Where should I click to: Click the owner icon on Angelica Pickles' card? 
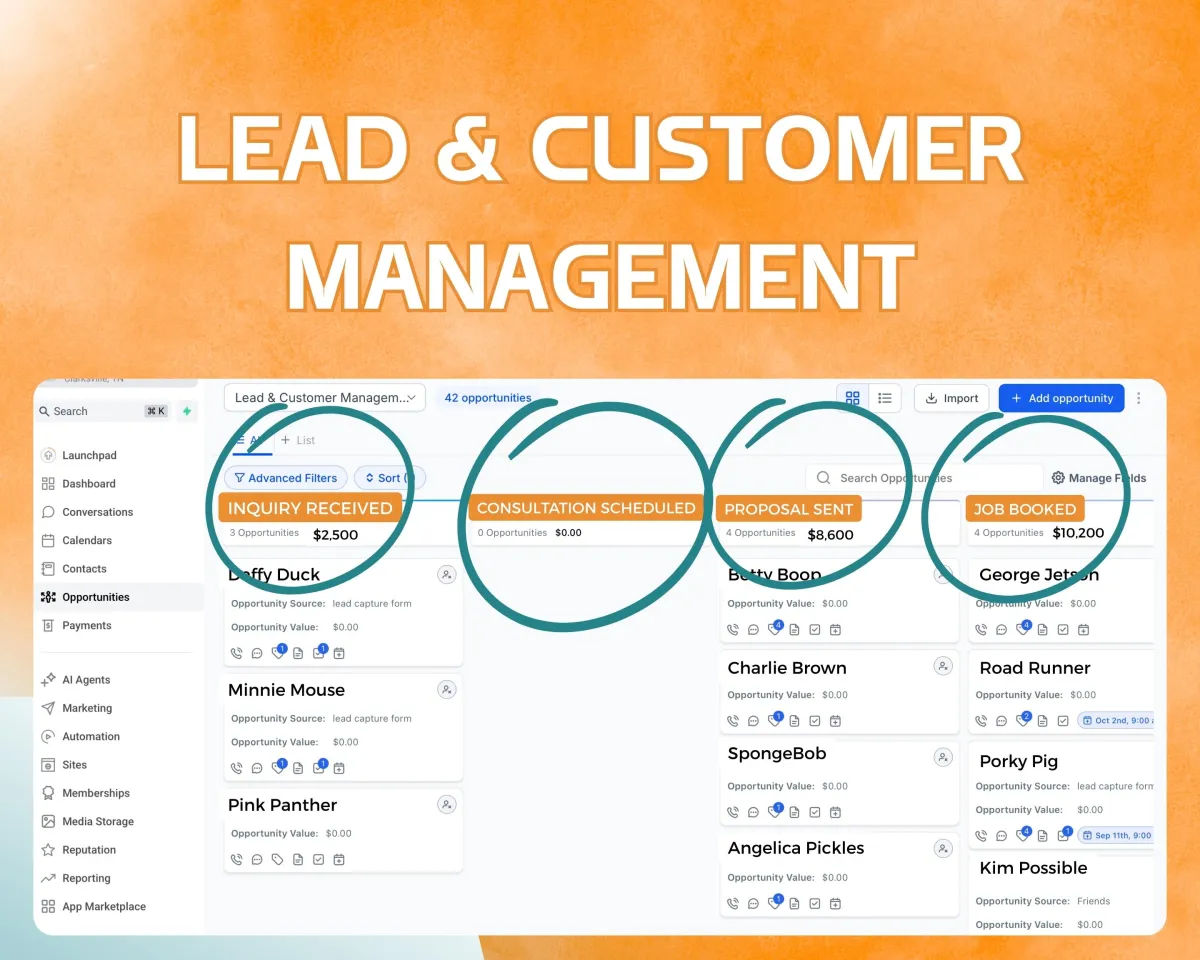pyautogui.click(x=943, y=848)
